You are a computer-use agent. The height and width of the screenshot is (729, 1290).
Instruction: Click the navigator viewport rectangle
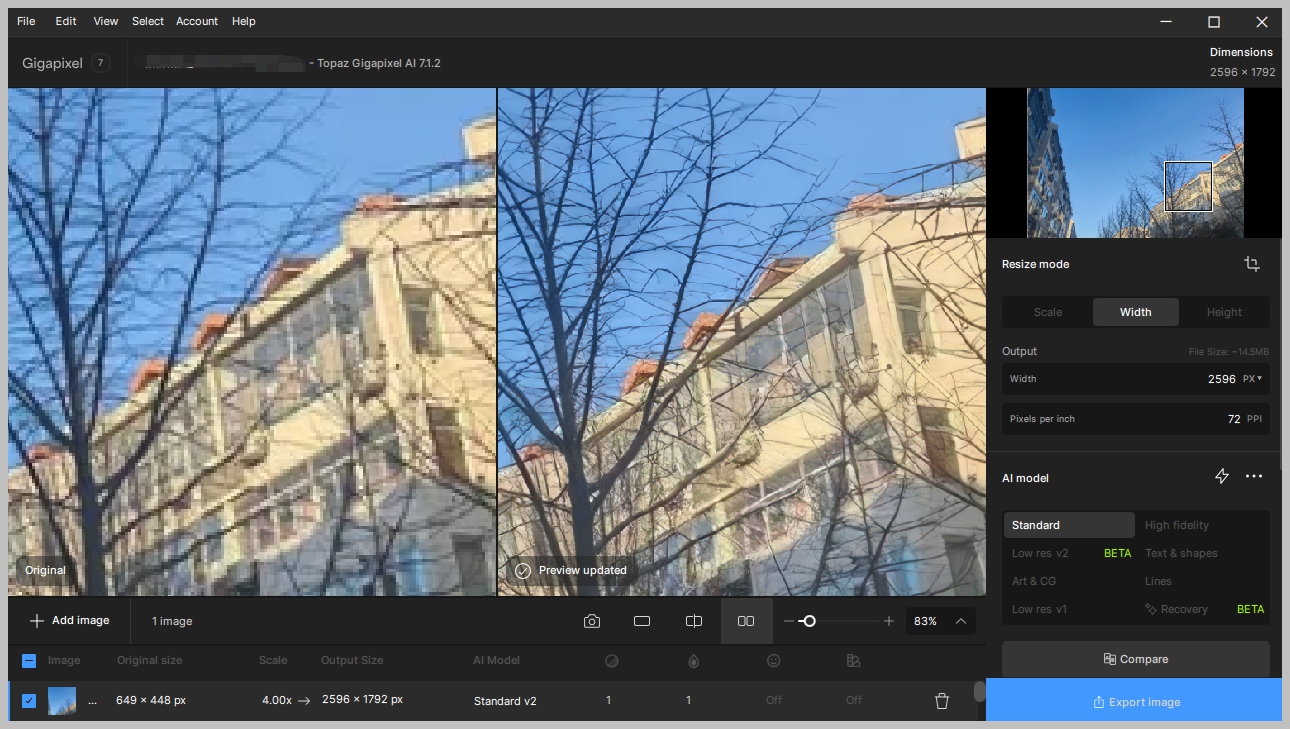click(x=1188, y=186)
